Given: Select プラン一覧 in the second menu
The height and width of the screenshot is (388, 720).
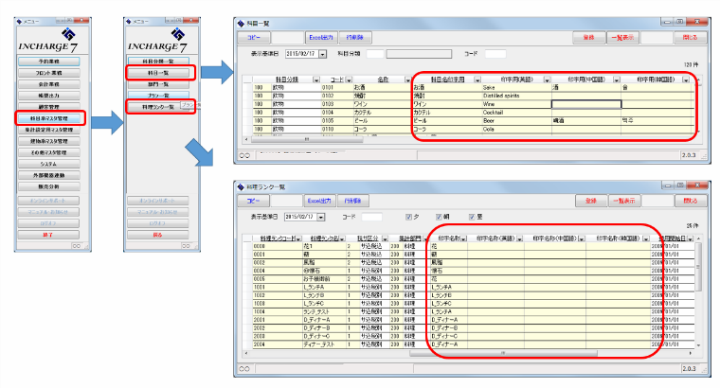Looking at the screenshot, I should [158, 96].
